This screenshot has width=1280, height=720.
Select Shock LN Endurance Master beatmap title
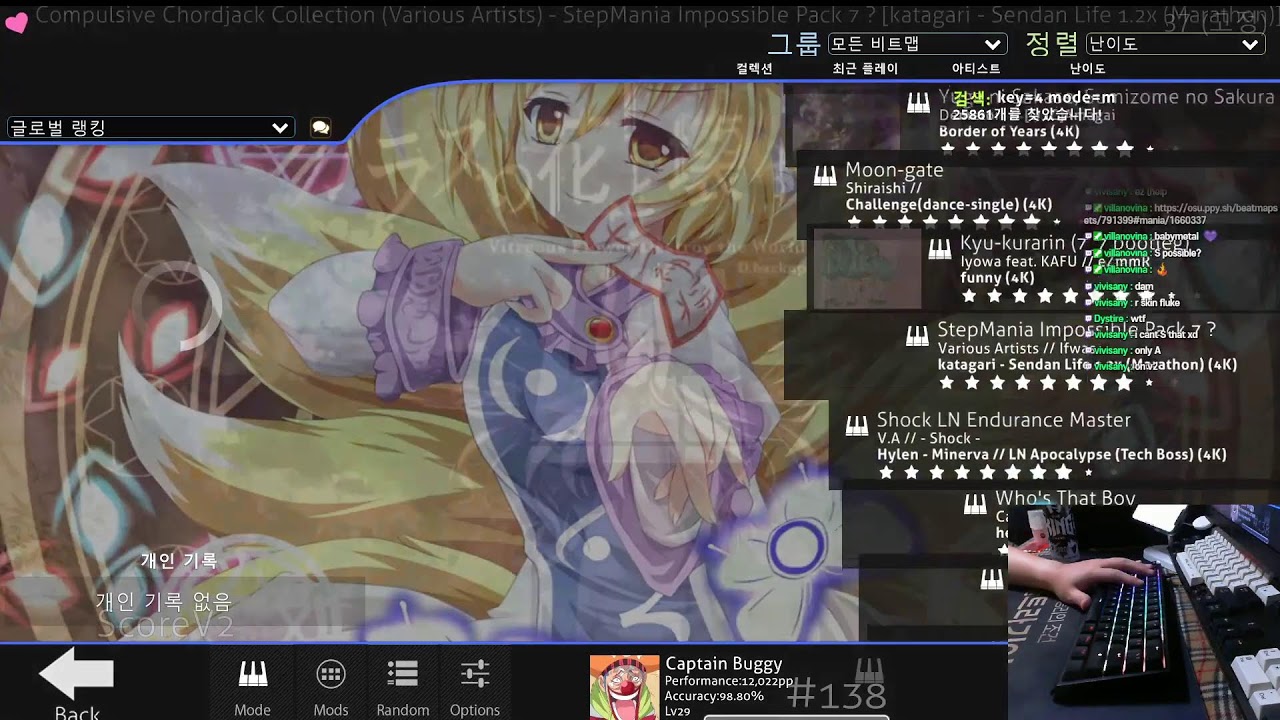[x=1004, y=420]
